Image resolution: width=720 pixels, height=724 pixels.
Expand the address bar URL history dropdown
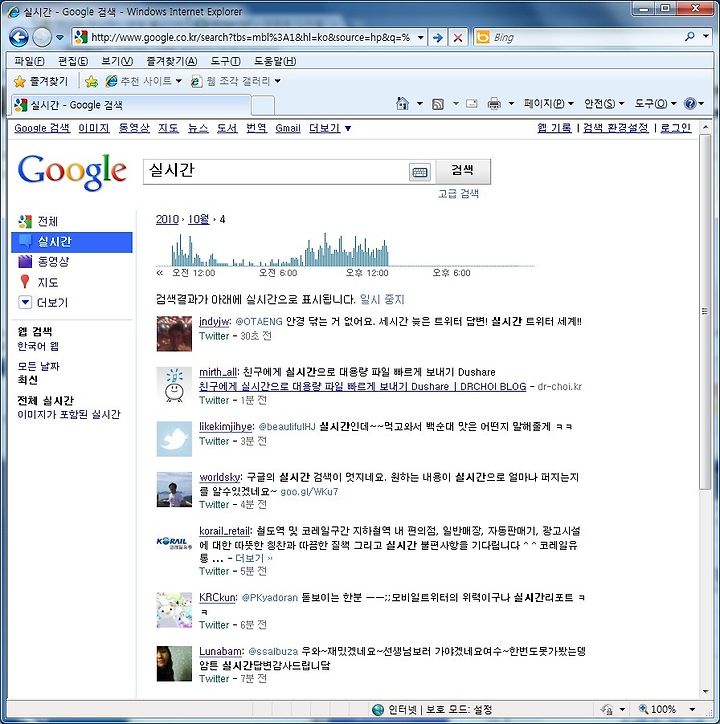coord(421,37)
